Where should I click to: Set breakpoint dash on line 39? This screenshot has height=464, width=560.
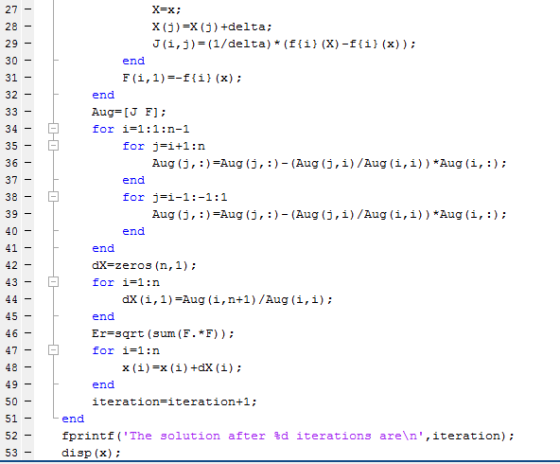click(x=28, y=214)
